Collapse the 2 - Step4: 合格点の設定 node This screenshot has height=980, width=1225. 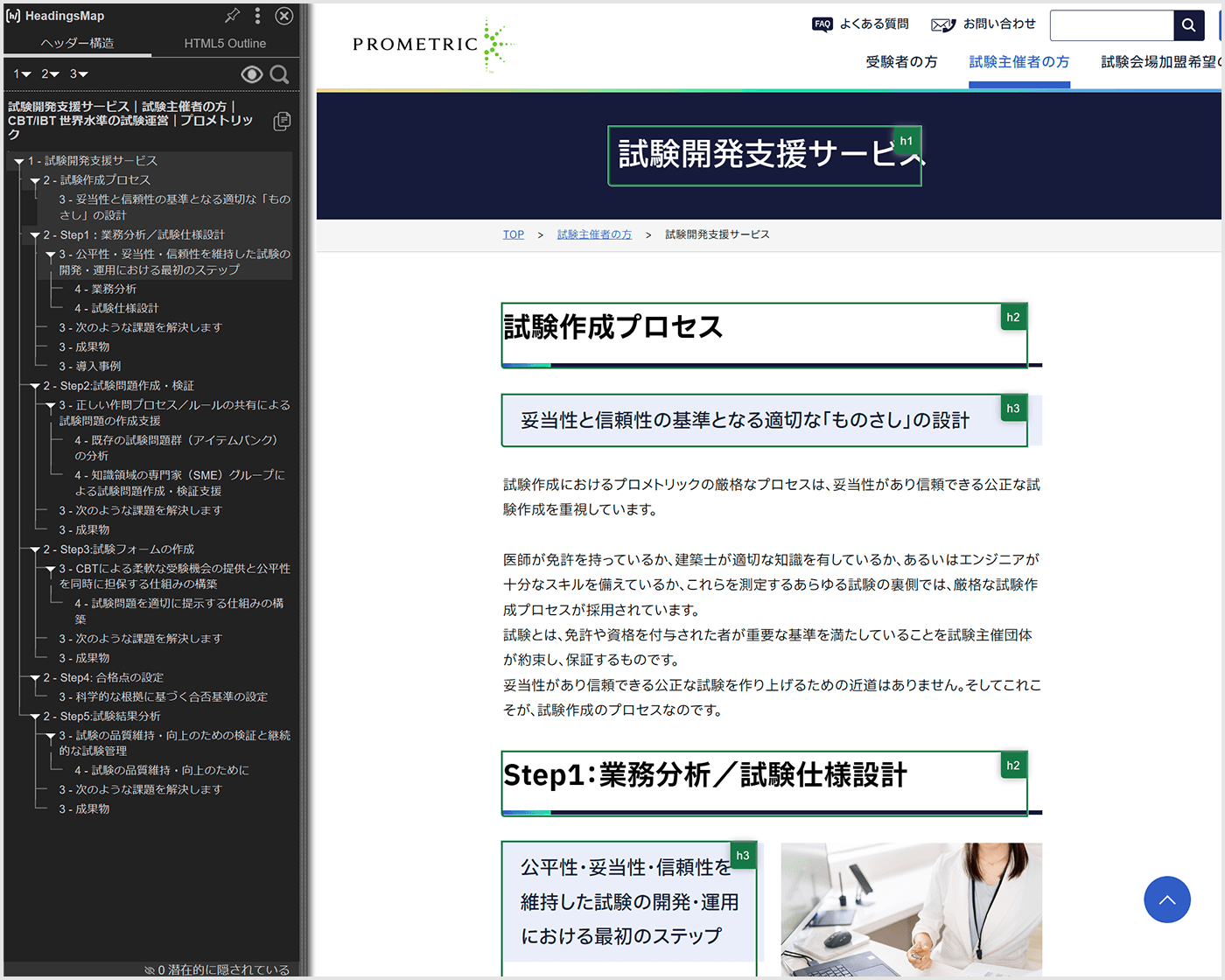point(35,679)
